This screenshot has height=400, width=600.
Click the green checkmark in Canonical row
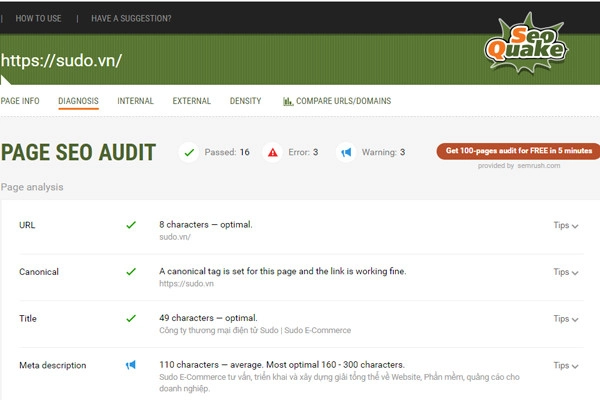131,272
